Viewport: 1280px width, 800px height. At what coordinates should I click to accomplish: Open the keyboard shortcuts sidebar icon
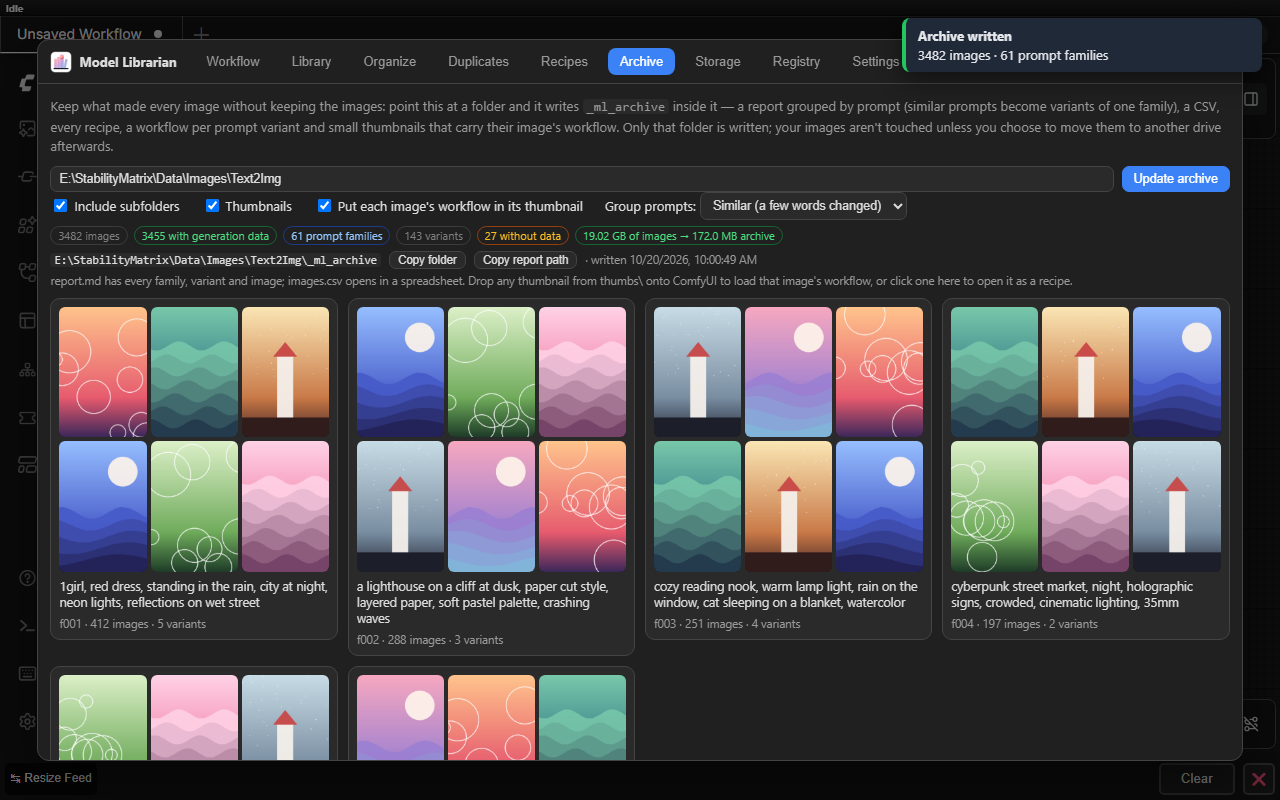pyautogui.click(x=27, y=673)
